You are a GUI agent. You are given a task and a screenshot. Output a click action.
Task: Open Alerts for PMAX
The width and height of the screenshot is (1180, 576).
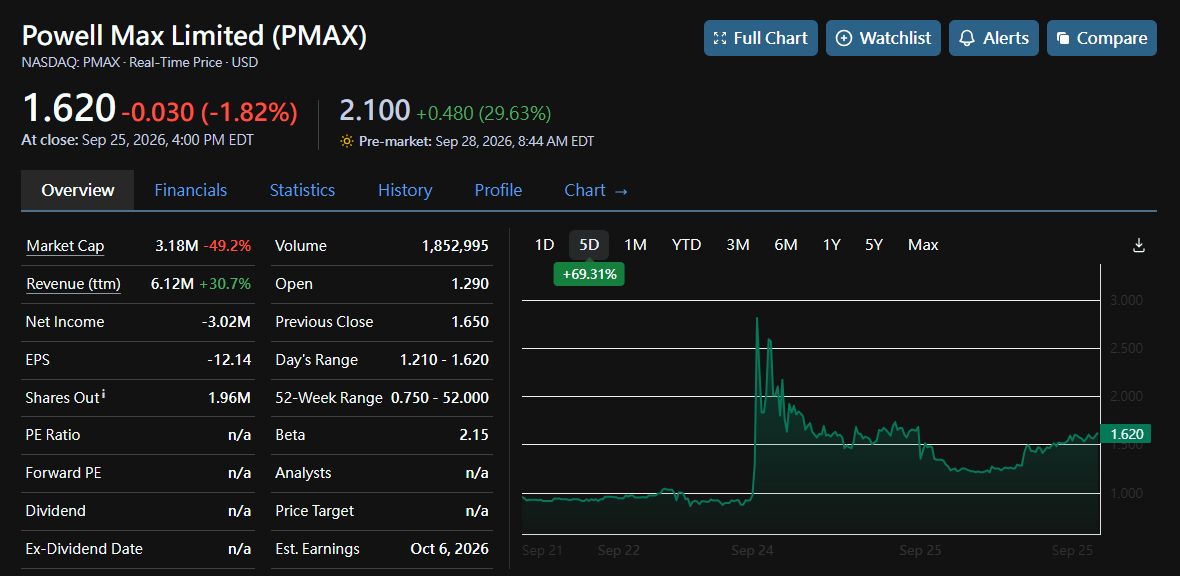click(x=993, y=38)
